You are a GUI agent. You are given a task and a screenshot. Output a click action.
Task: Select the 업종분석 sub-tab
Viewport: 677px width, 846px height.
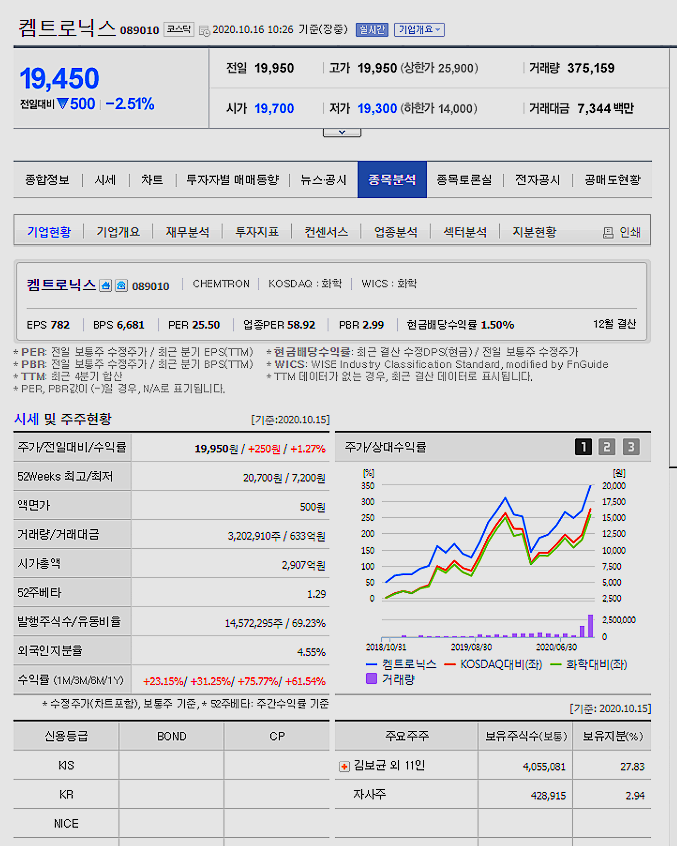coord(396,232)
